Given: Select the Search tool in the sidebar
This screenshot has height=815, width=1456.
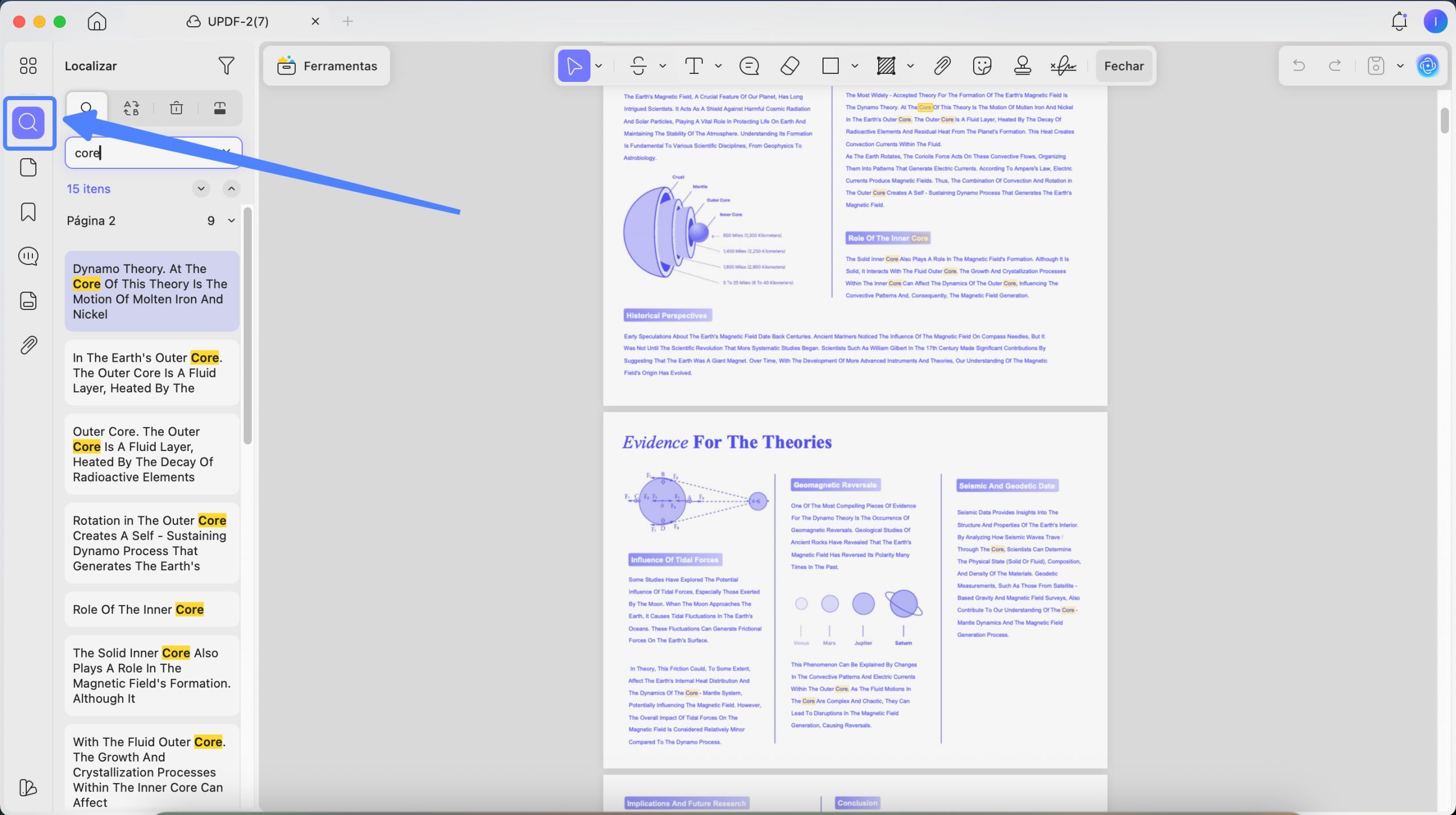Looking at the screenshot, I should tap(28, 122).
